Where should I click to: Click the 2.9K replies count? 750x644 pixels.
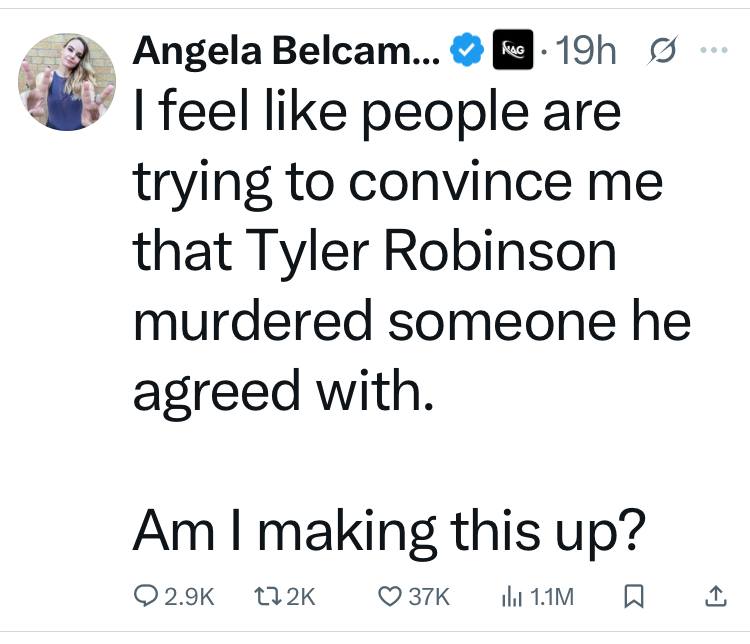tap(187, 597)
